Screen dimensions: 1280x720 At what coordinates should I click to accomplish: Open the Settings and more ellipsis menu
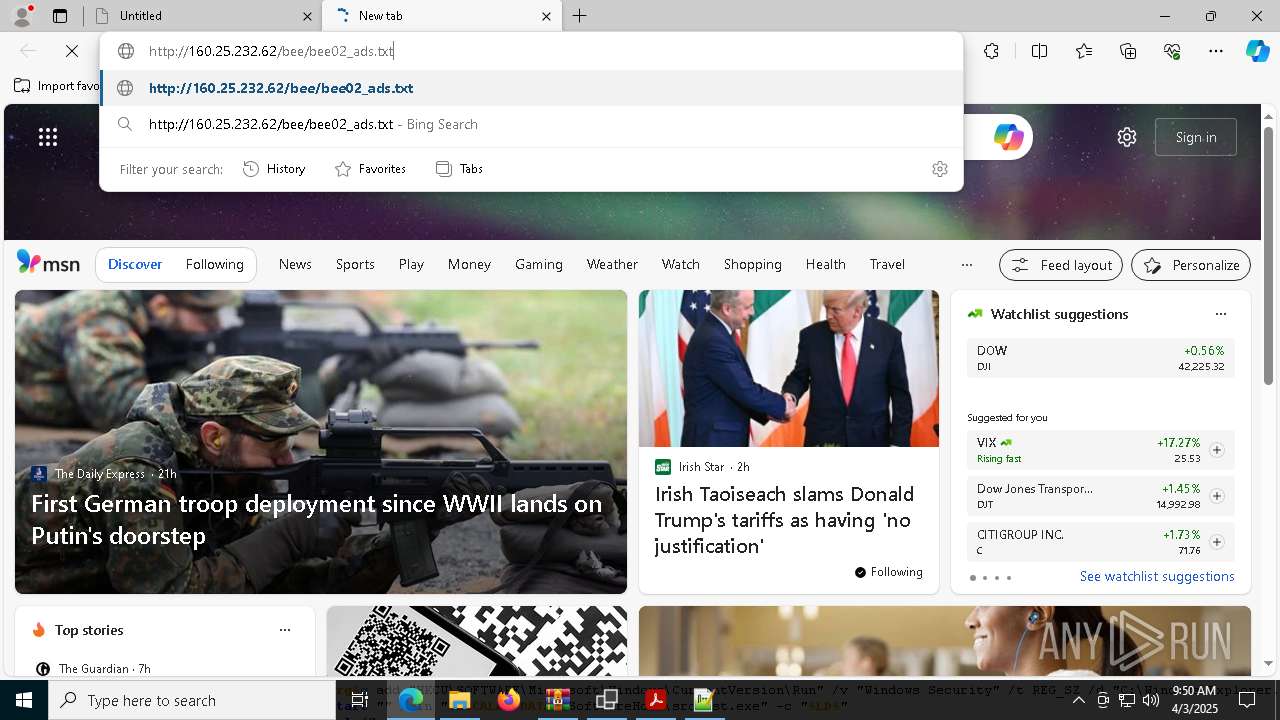(1216, 51)
